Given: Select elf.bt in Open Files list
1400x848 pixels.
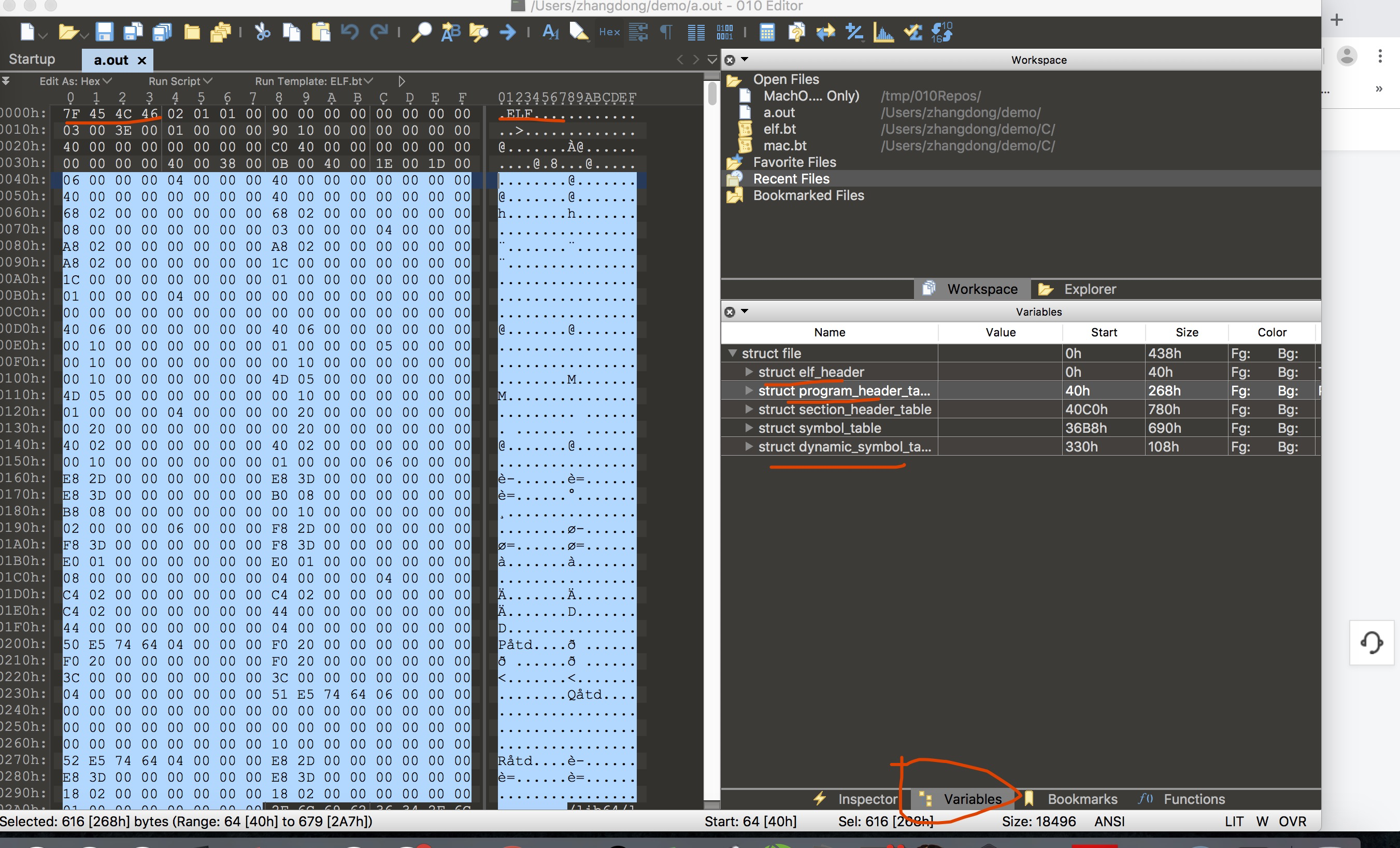Looking at the screenshot, I should 779,129.
